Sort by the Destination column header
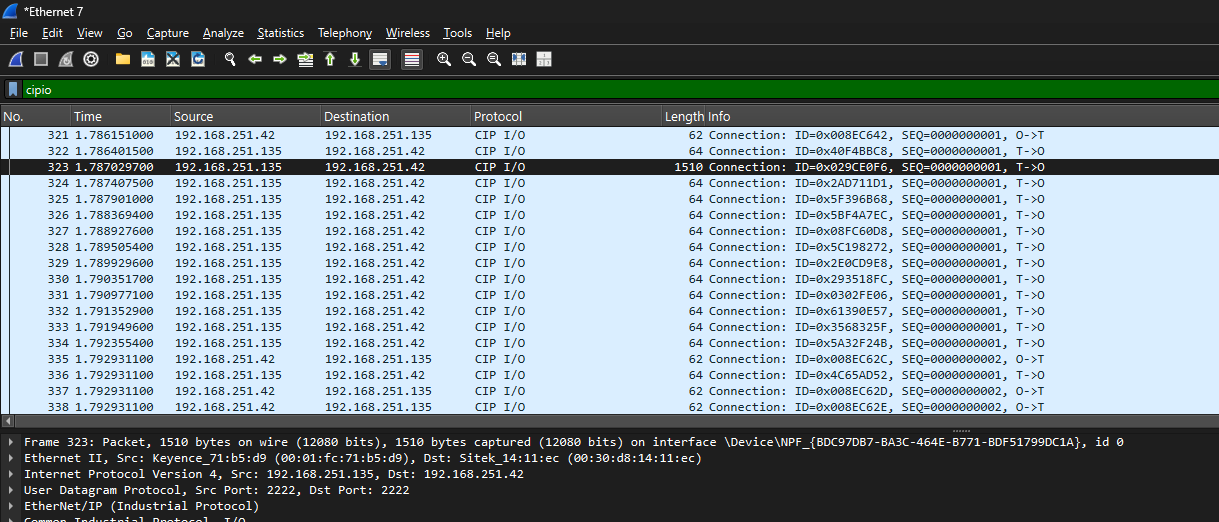Viewport: 1219px width, 522px height. click(x=395, y=116)
